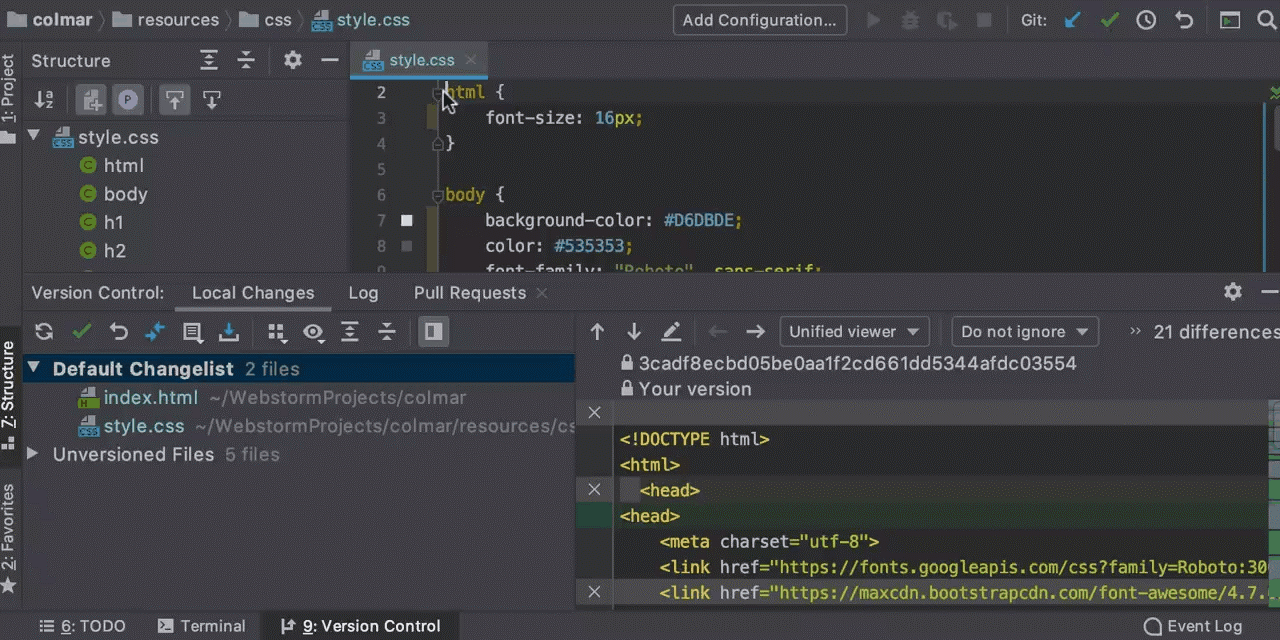This screenshot has height=640, width=1280.
Task: Click the #D6DBDE color swatch at line 7
Action: click(x=407, y=220)
